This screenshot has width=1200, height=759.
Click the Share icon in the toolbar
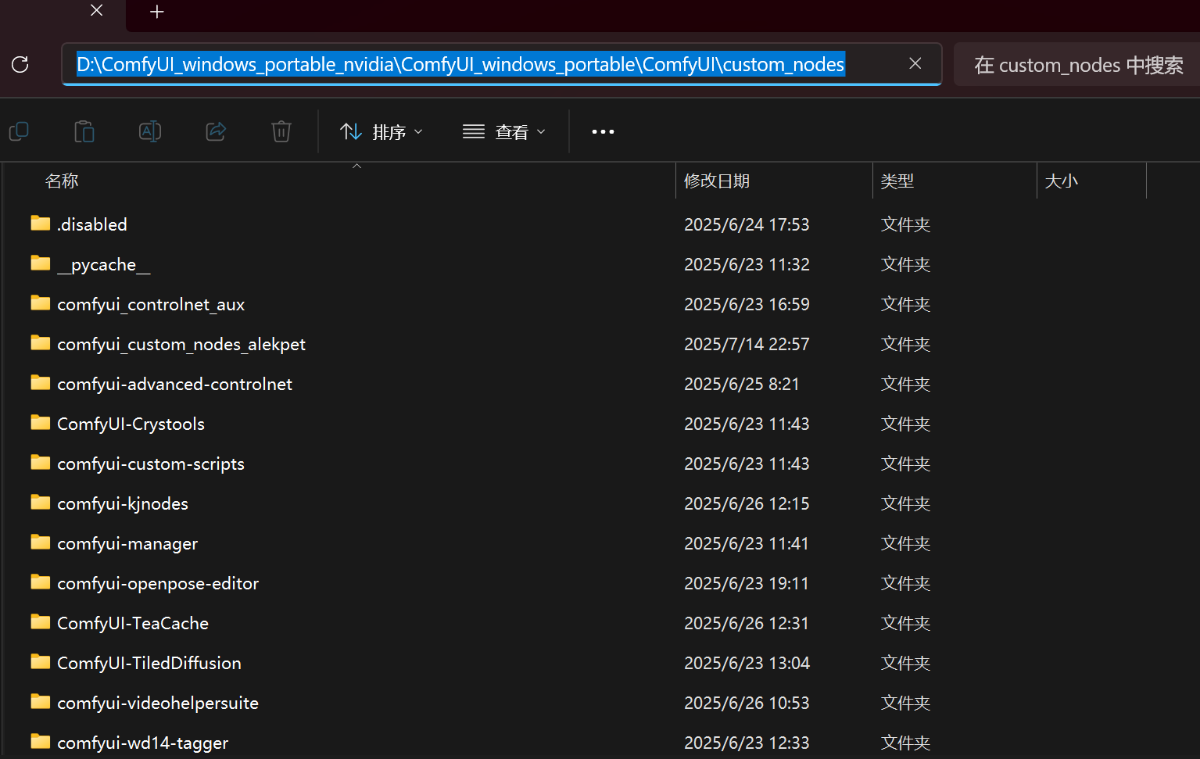tap(216, 131)
